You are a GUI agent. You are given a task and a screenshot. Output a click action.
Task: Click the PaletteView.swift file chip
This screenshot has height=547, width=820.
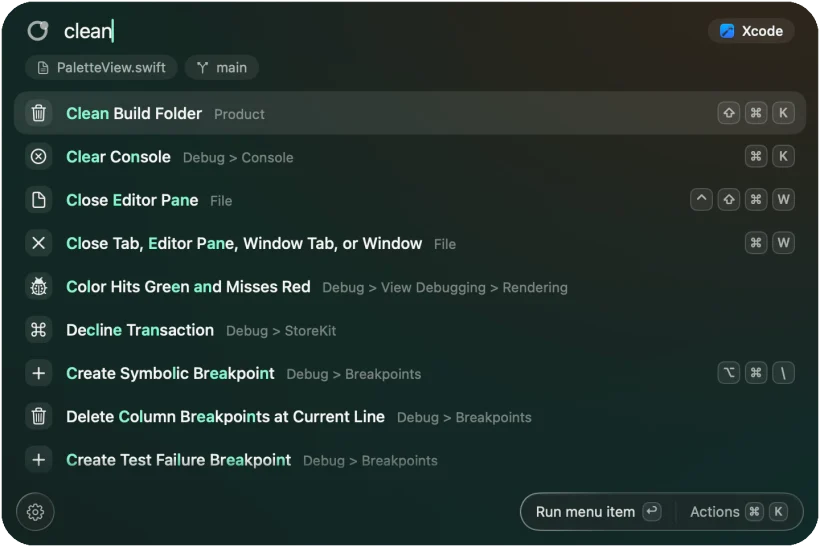coord(101,67)
